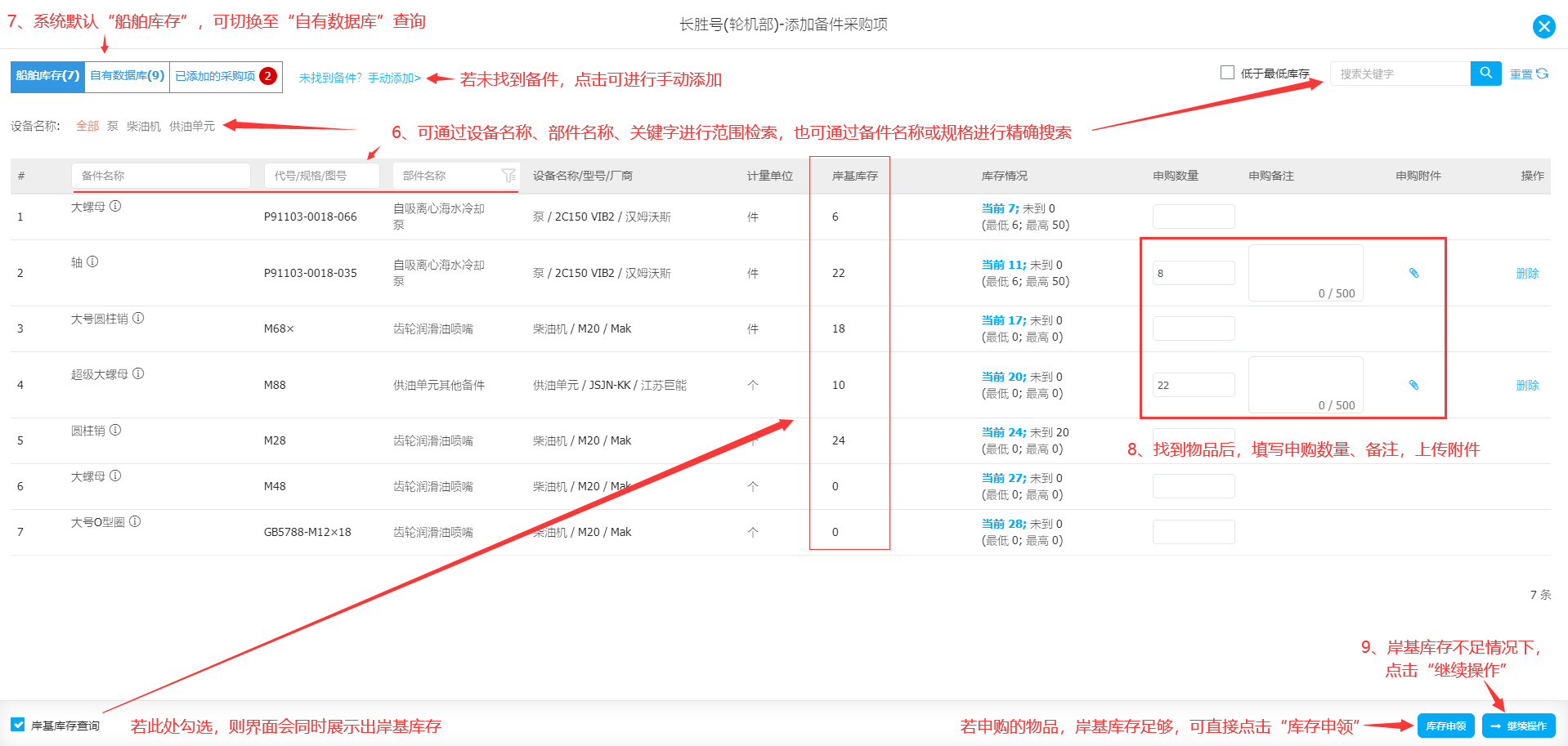Click quantity field for 大螺母 M48

click(x=1194, y=486)
